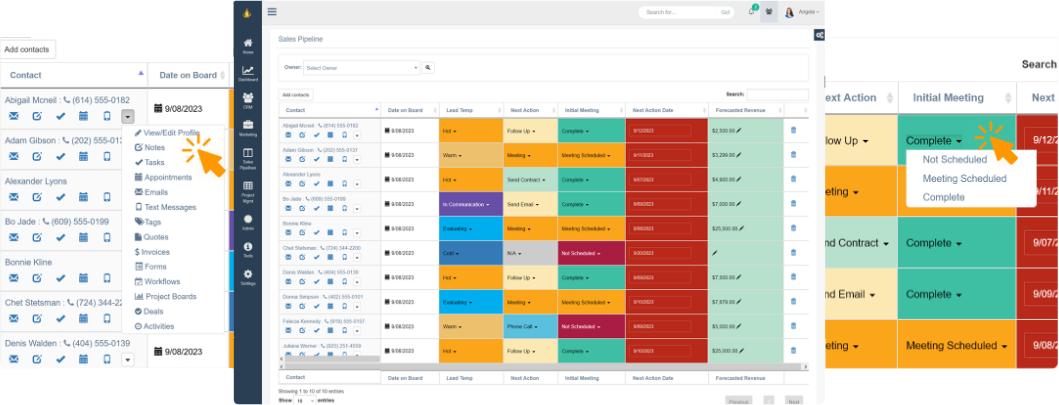Open Admin in the sidebar
The width and height of the screenshot is (1059, 405).
[248, 222]
